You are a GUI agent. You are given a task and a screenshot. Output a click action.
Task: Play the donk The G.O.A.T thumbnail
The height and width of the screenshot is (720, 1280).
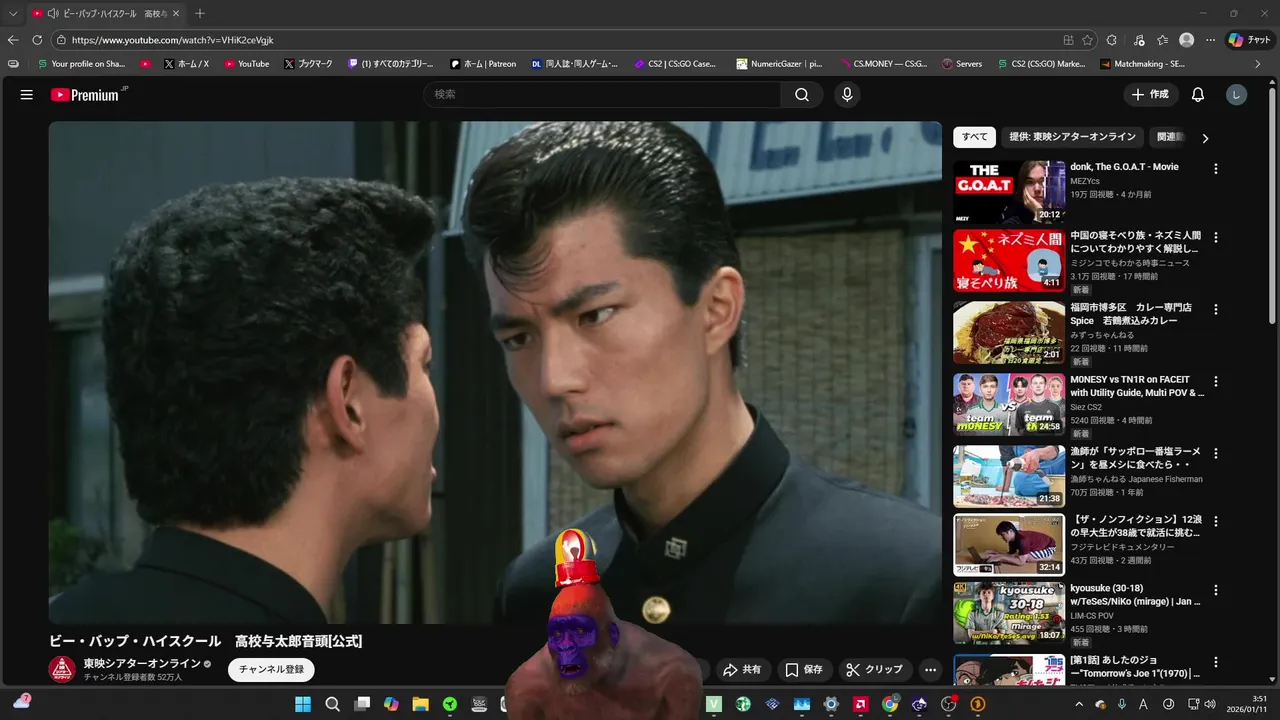tap(1009, 192)
